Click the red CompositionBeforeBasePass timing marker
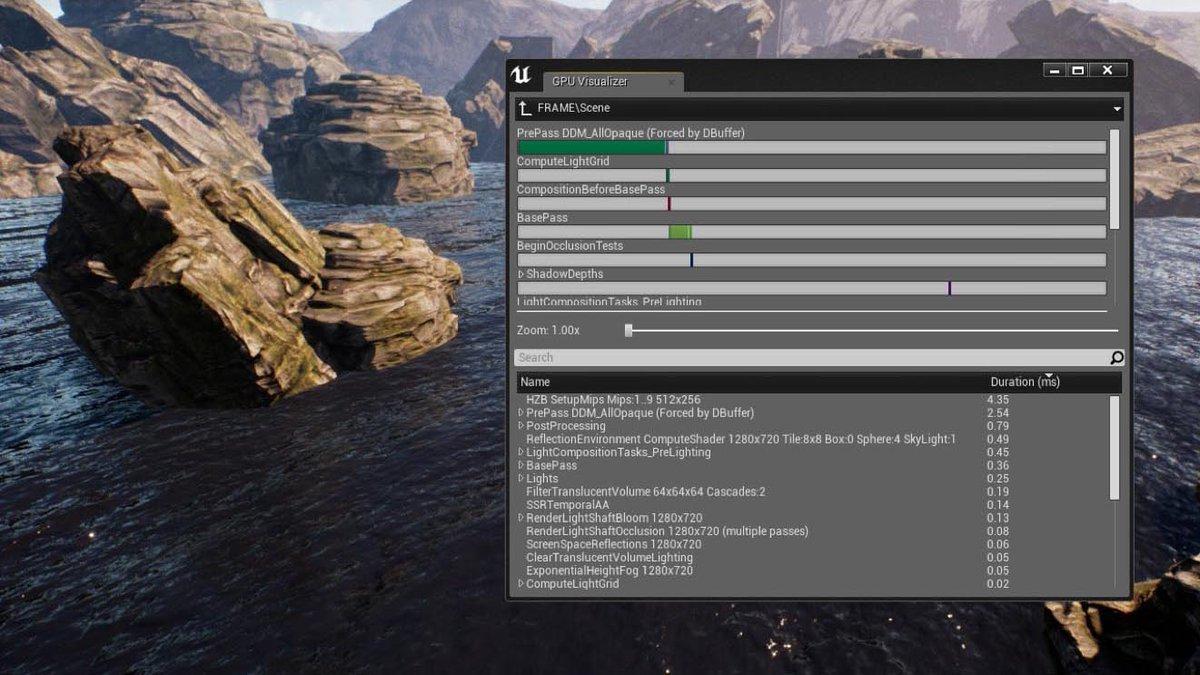This screenshot has height=675, width=1200. pos(669,204)
